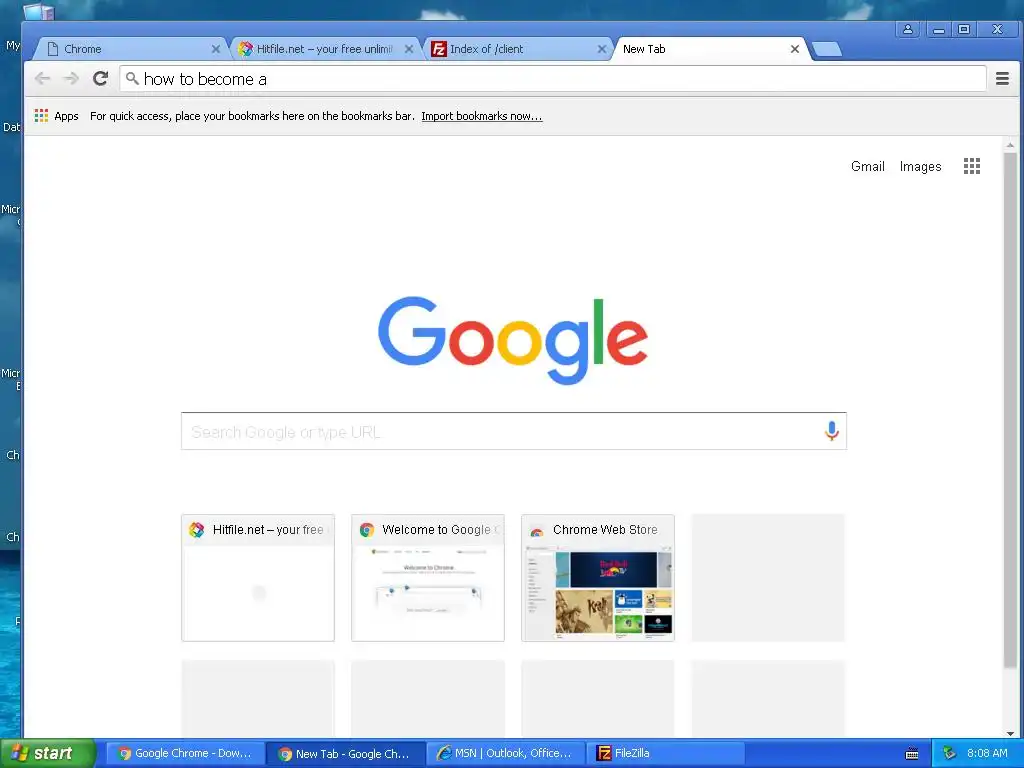Click the search magnifier in address bar
The image size is (1024, 768).
tap(132, 78)
